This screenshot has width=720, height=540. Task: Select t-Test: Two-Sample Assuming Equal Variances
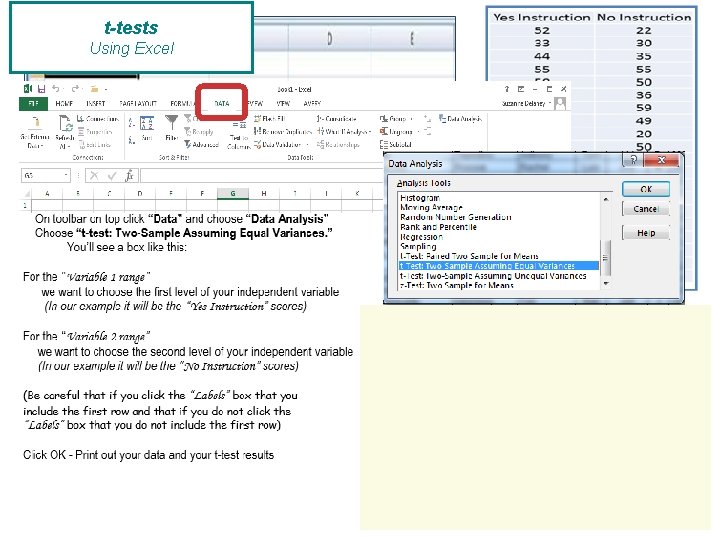click(x=499, y=266)
